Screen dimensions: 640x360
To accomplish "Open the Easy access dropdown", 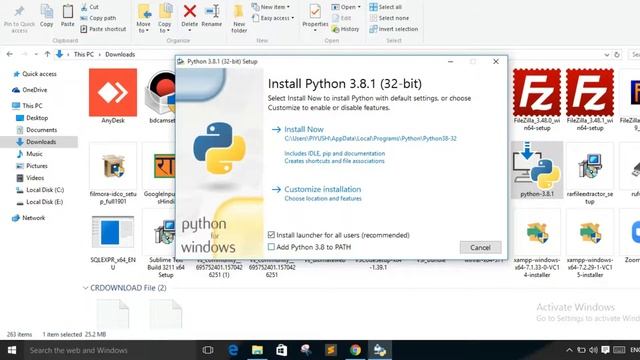I will (x=273, y=18).
